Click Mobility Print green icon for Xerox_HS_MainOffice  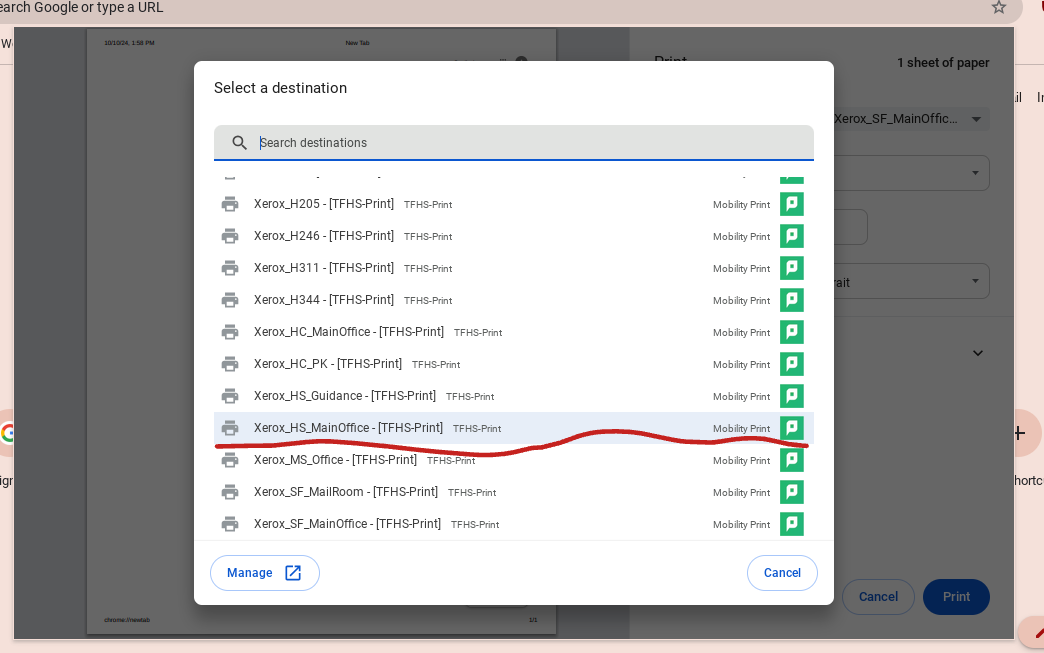point(792,427)
